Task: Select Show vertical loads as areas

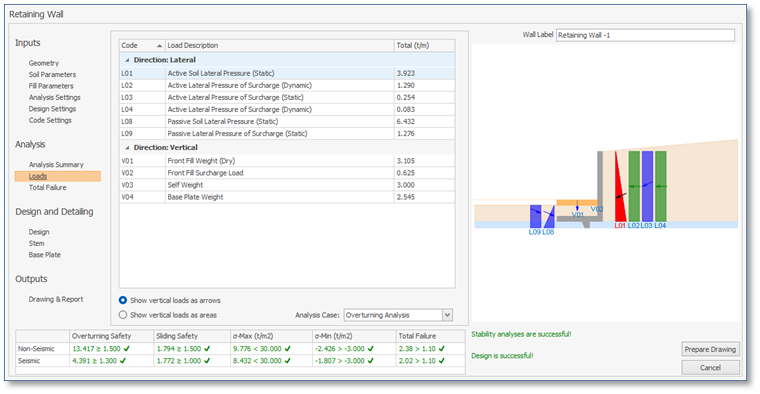Action: point(123,315)
